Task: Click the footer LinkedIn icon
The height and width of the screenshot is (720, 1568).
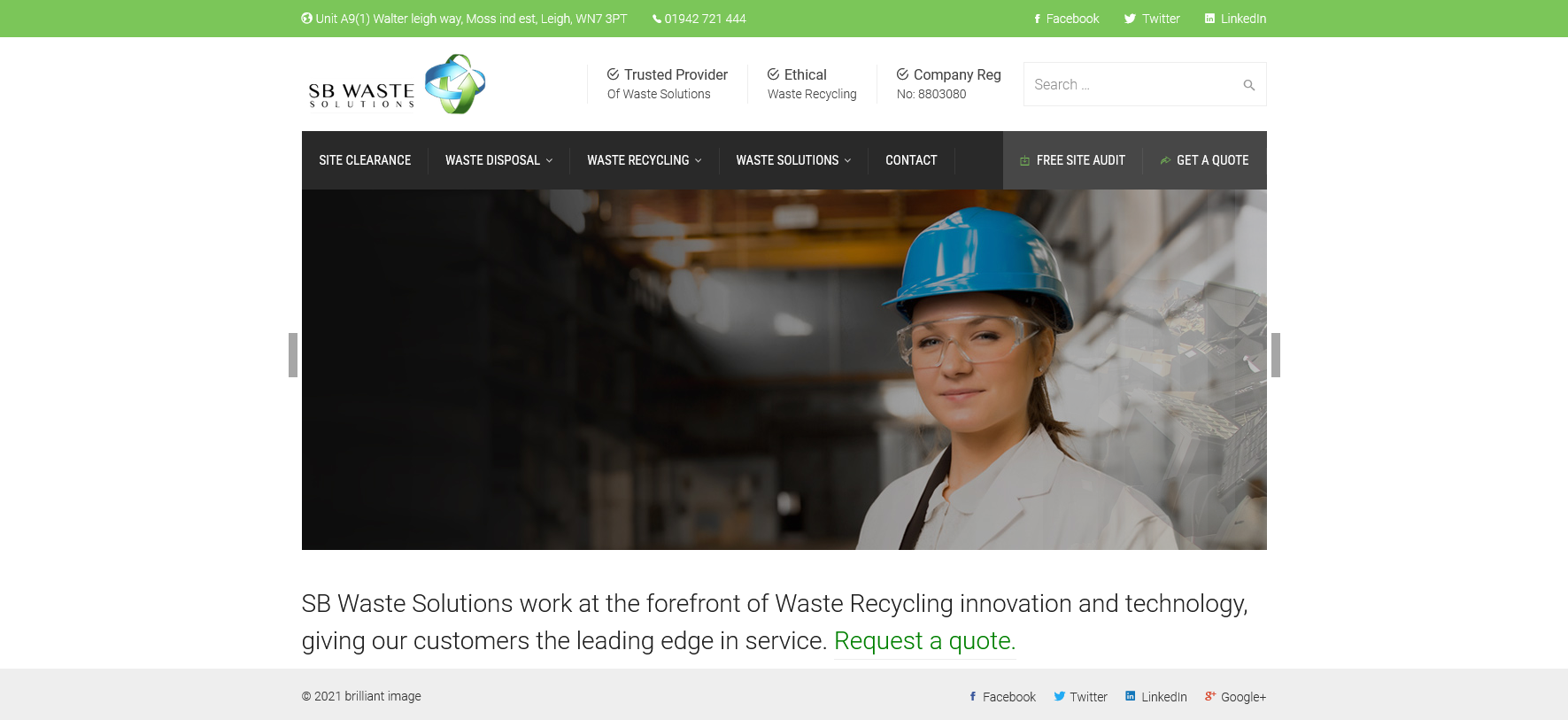Action: pos(1130,696)
